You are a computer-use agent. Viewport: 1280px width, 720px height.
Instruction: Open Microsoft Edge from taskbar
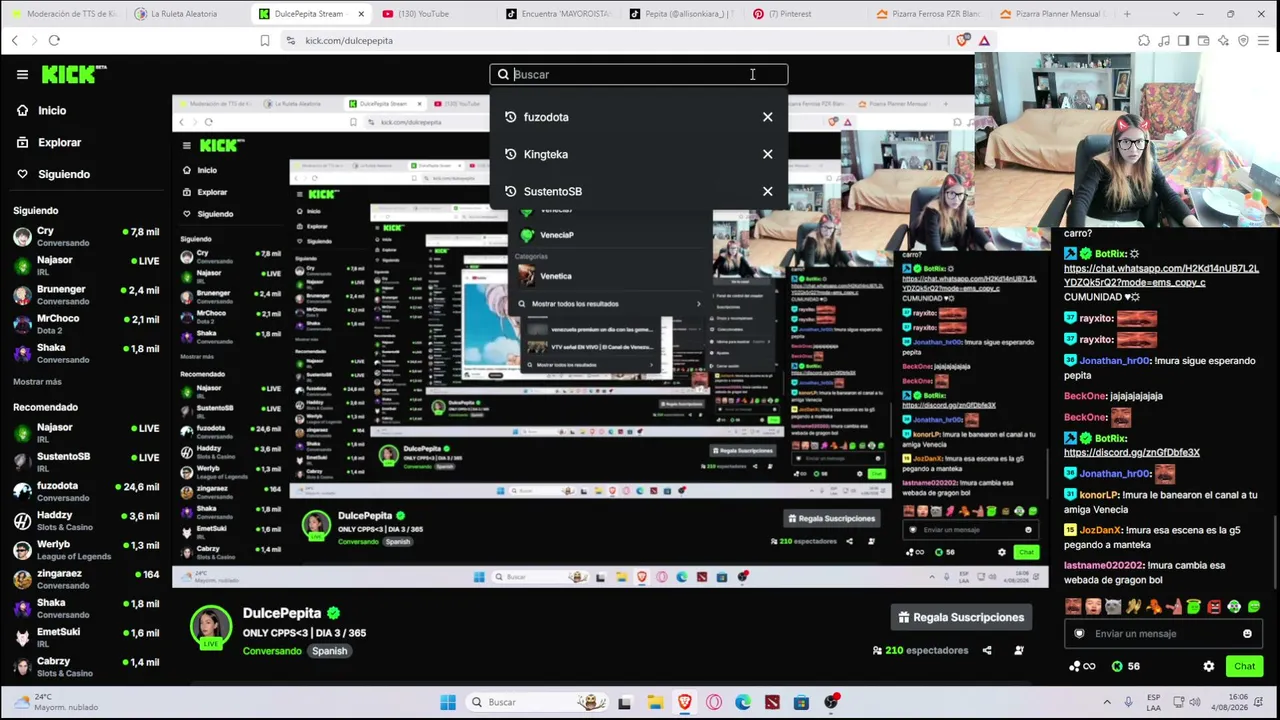tap(743, 702)
